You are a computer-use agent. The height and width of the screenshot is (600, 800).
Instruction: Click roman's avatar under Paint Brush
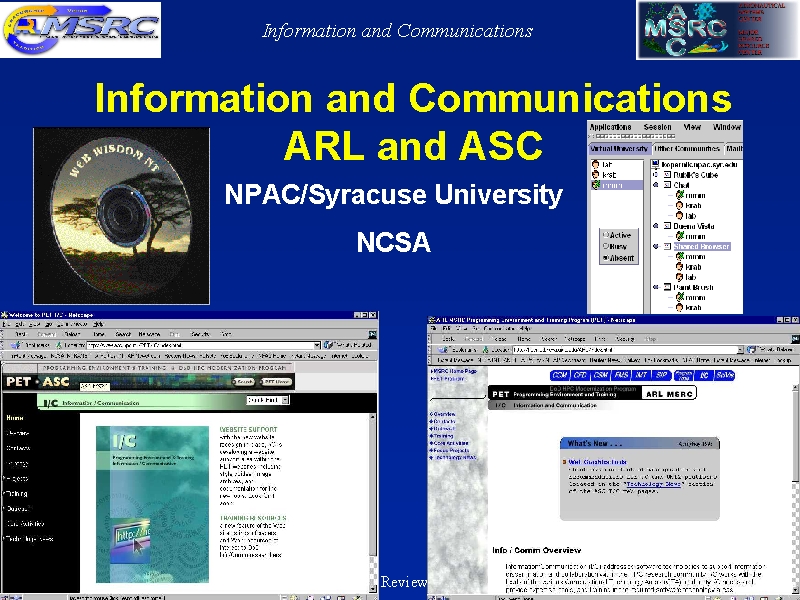(680, 297)
